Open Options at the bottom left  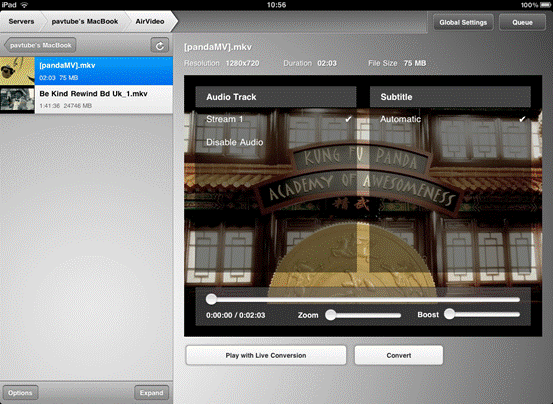tap(20, 393)
